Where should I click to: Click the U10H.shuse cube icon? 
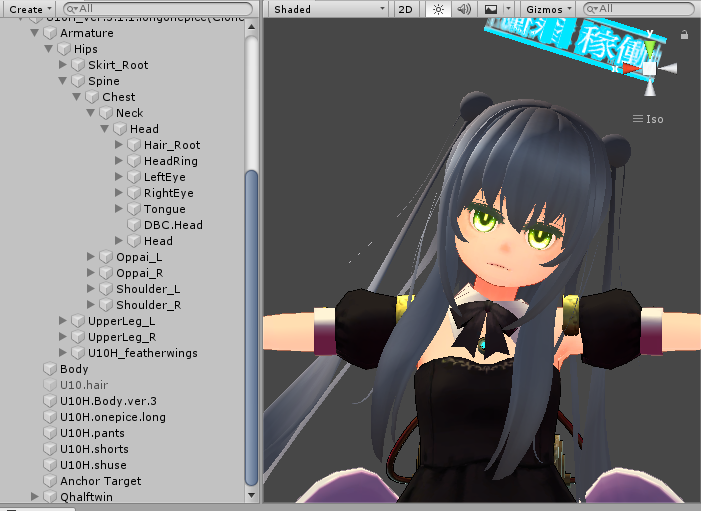(x=50, y=465)
